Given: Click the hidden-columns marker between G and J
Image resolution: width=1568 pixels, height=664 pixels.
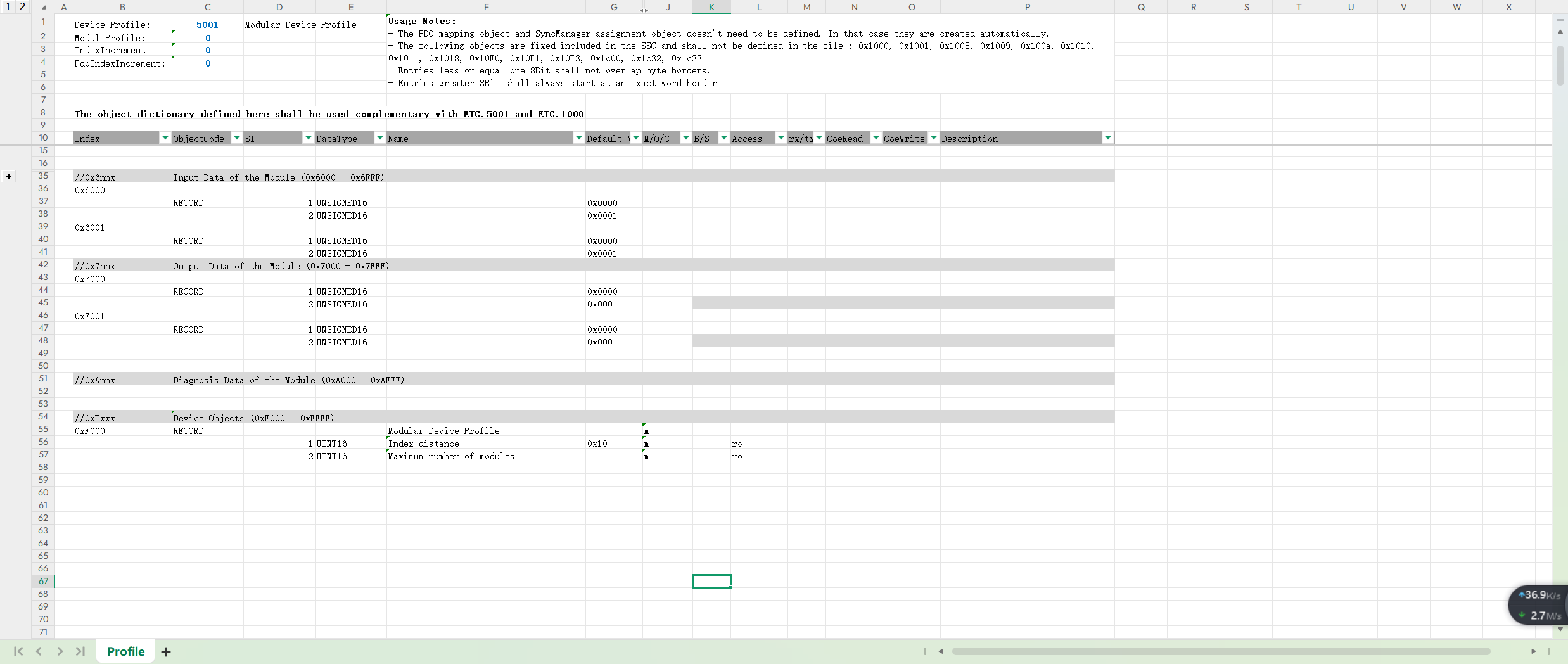Looking at the screenshot, I should (644, 10).
